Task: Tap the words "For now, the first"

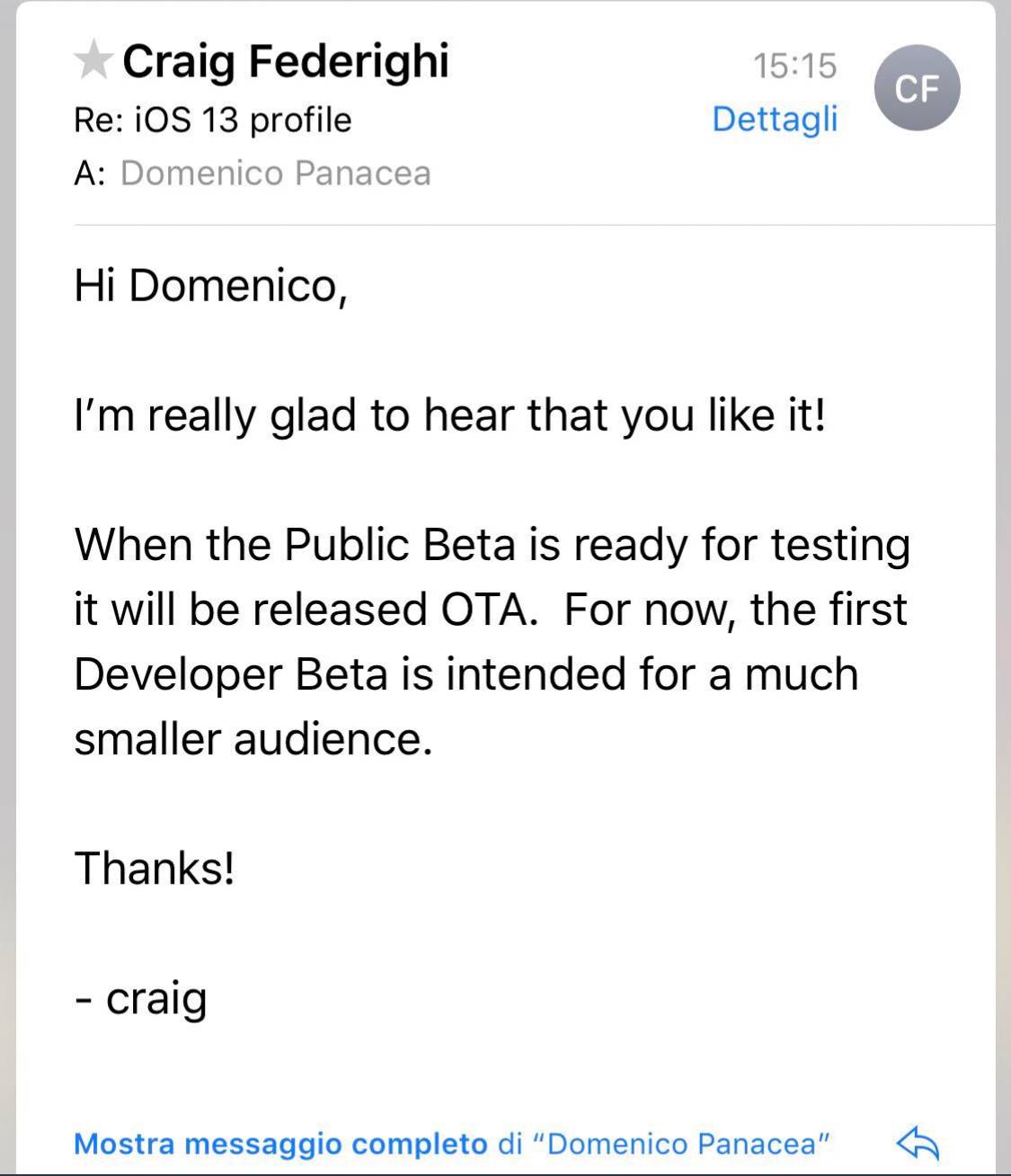Action: 736,609
